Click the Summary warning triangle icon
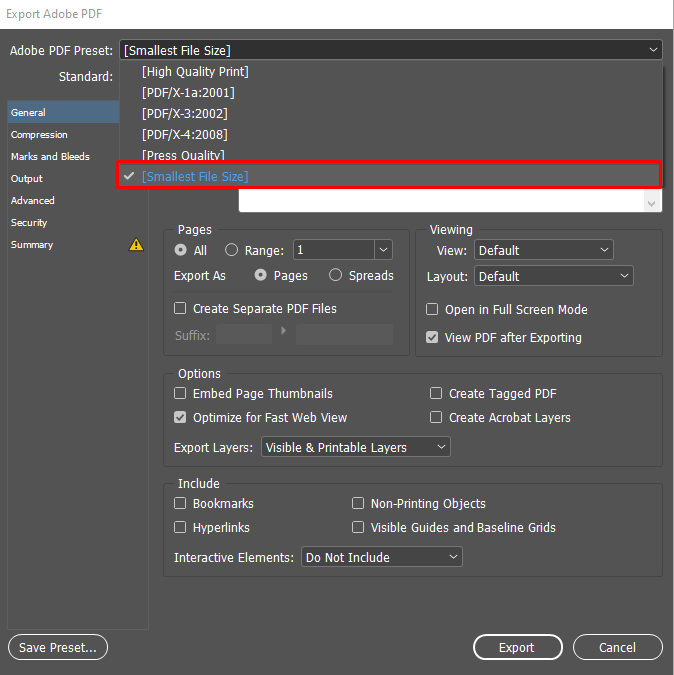Image resolution: width=674 pixels, height=675 pixels. (x=136, y=245)
